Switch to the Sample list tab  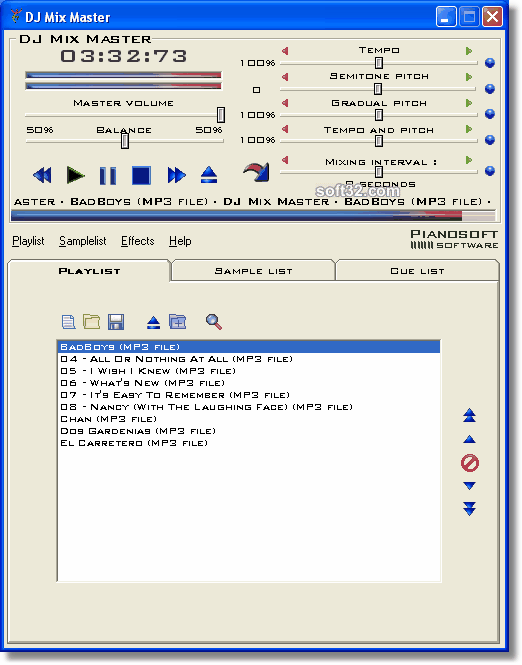pyautogui.click(x=253, y=271)
